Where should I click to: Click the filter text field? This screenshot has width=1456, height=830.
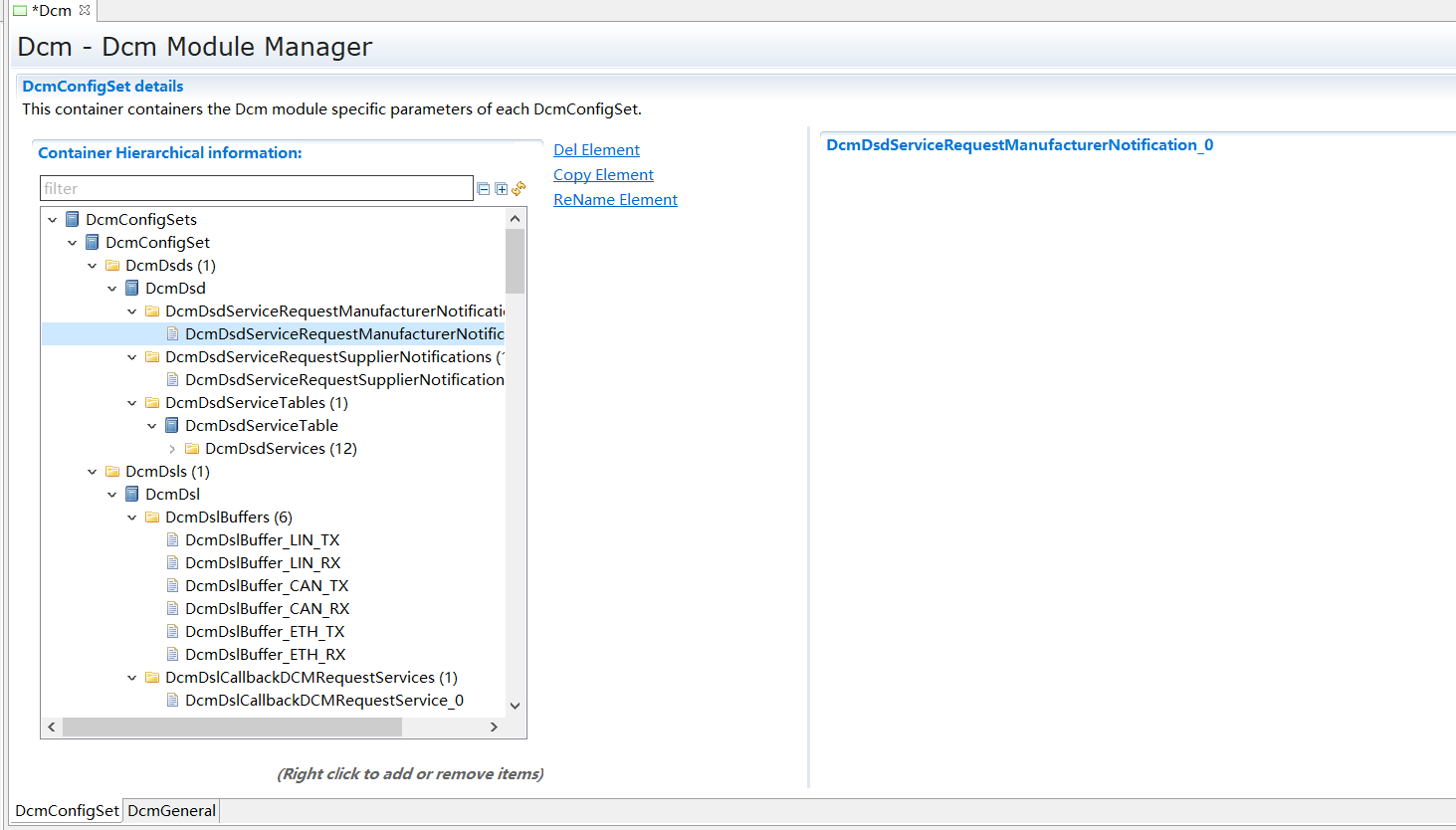256,188
